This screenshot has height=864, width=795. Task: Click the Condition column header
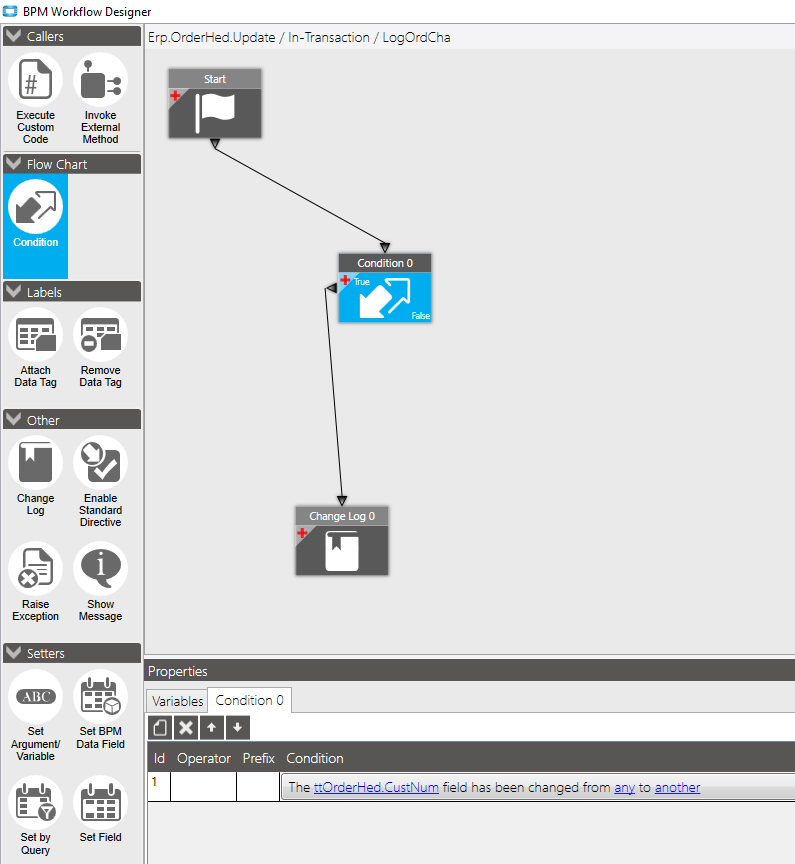315,758
